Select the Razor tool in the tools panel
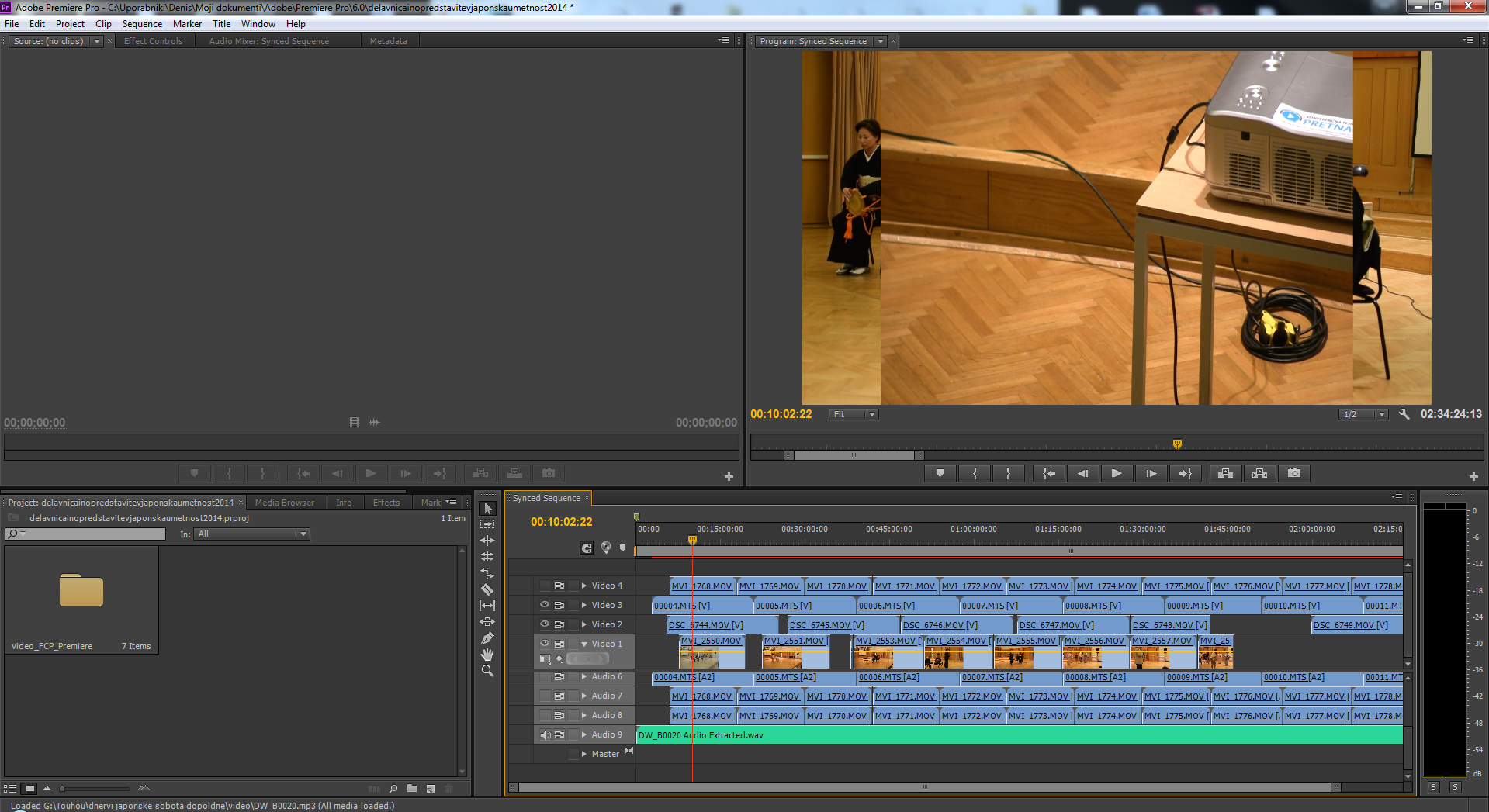This screenshot has width=1489, height=812. point(487,589)
